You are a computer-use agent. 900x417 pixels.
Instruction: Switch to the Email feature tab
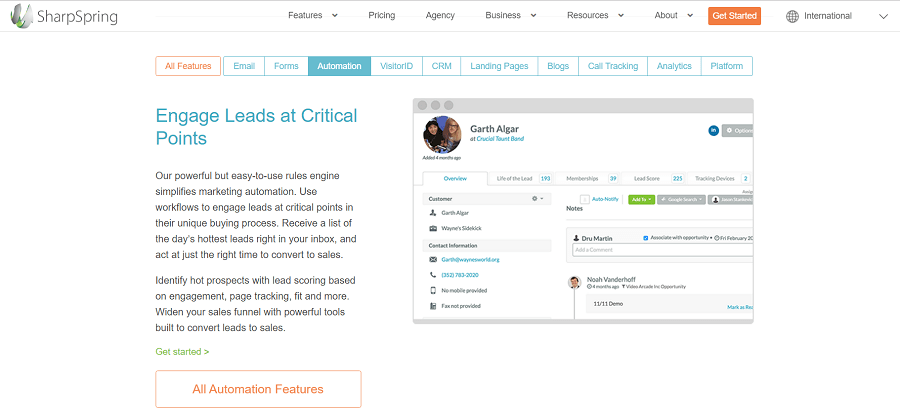pyautogui.click(x=244, y=66)
